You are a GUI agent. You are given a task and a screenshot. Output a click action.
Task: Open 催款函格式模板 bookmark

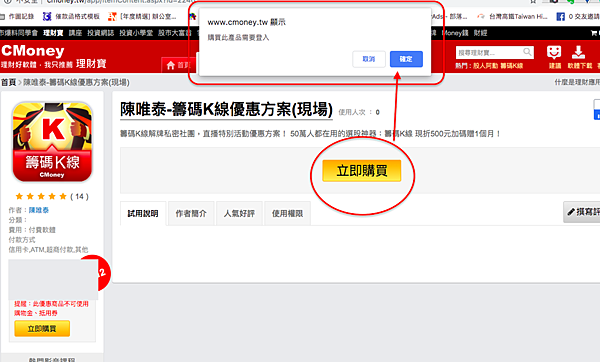point(72,16)
